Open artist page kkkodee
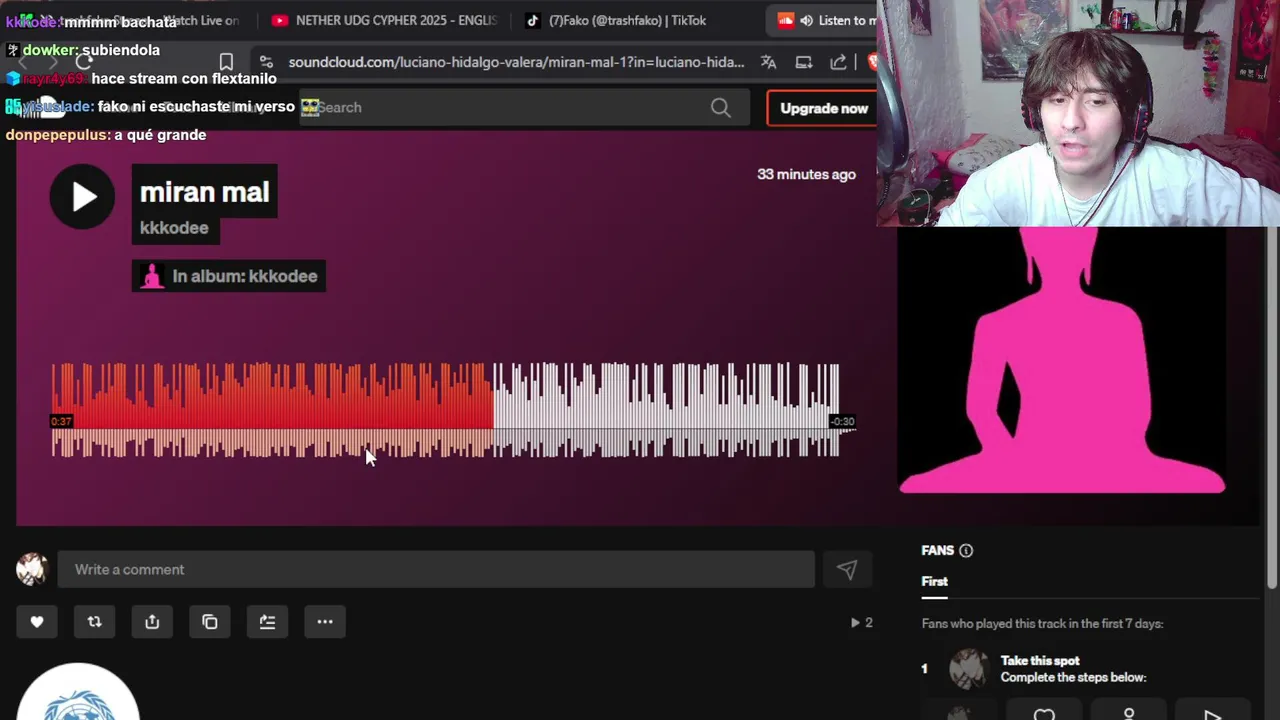Image resolution: width=1280 pixels, height=720 pixels. pos(174,228)
